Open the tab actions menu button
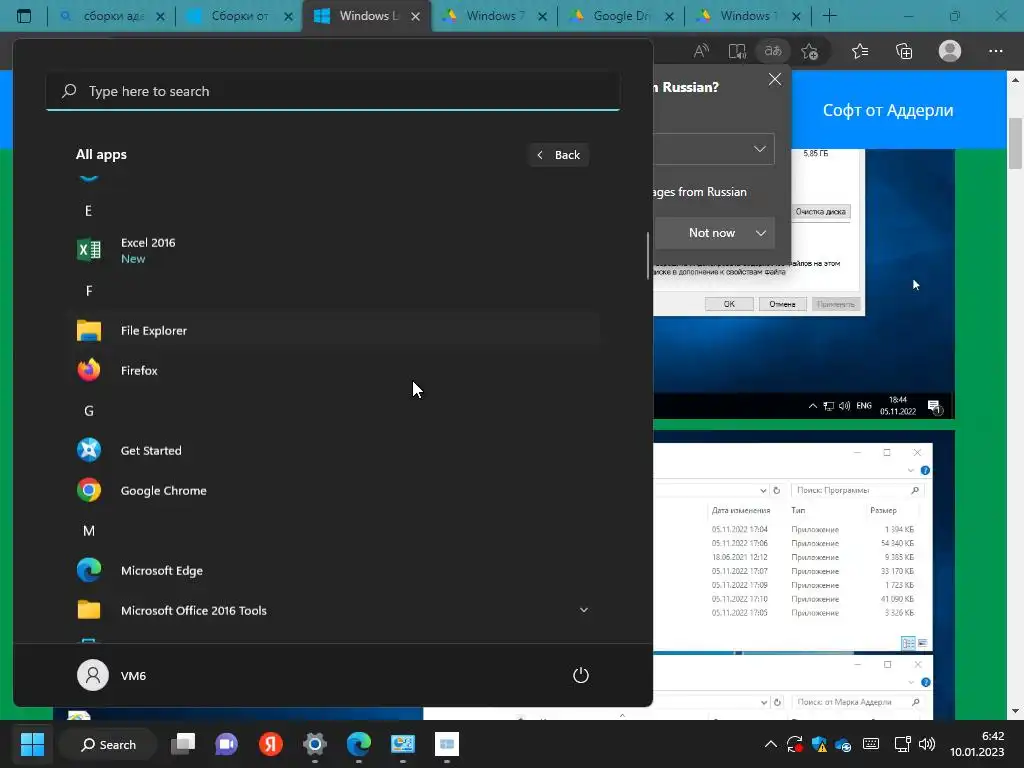 click(24, 16)
